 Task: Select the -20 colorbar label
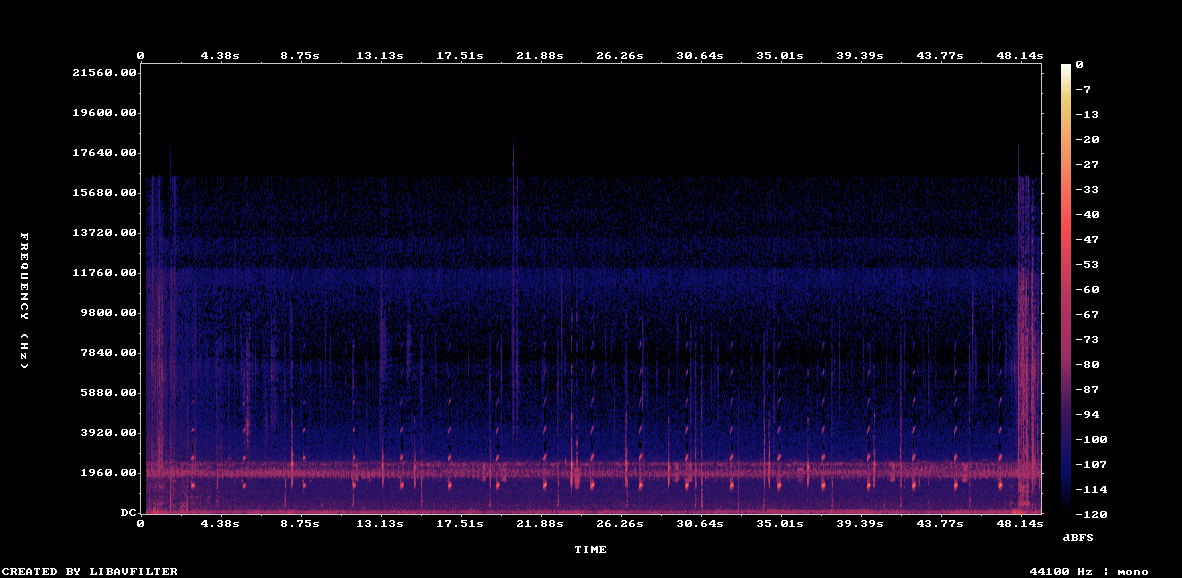[x=1086, y=139]
